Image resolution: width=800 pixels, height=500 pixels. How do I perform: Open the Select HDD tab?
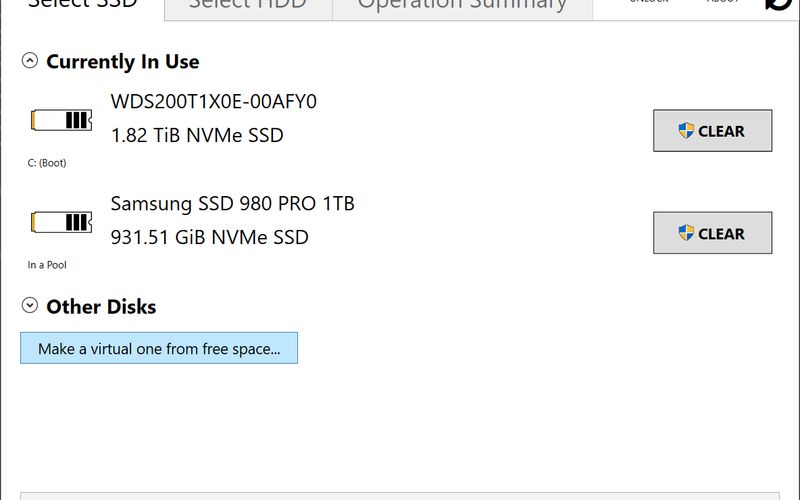pos(247,5)
